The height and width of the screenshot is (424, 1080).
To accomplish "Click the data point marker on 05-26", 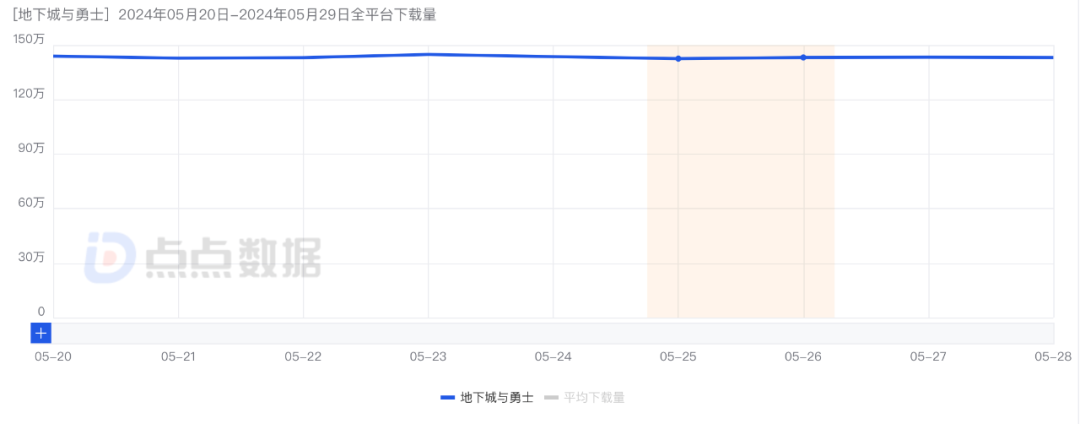I will [x=803, y=57].
